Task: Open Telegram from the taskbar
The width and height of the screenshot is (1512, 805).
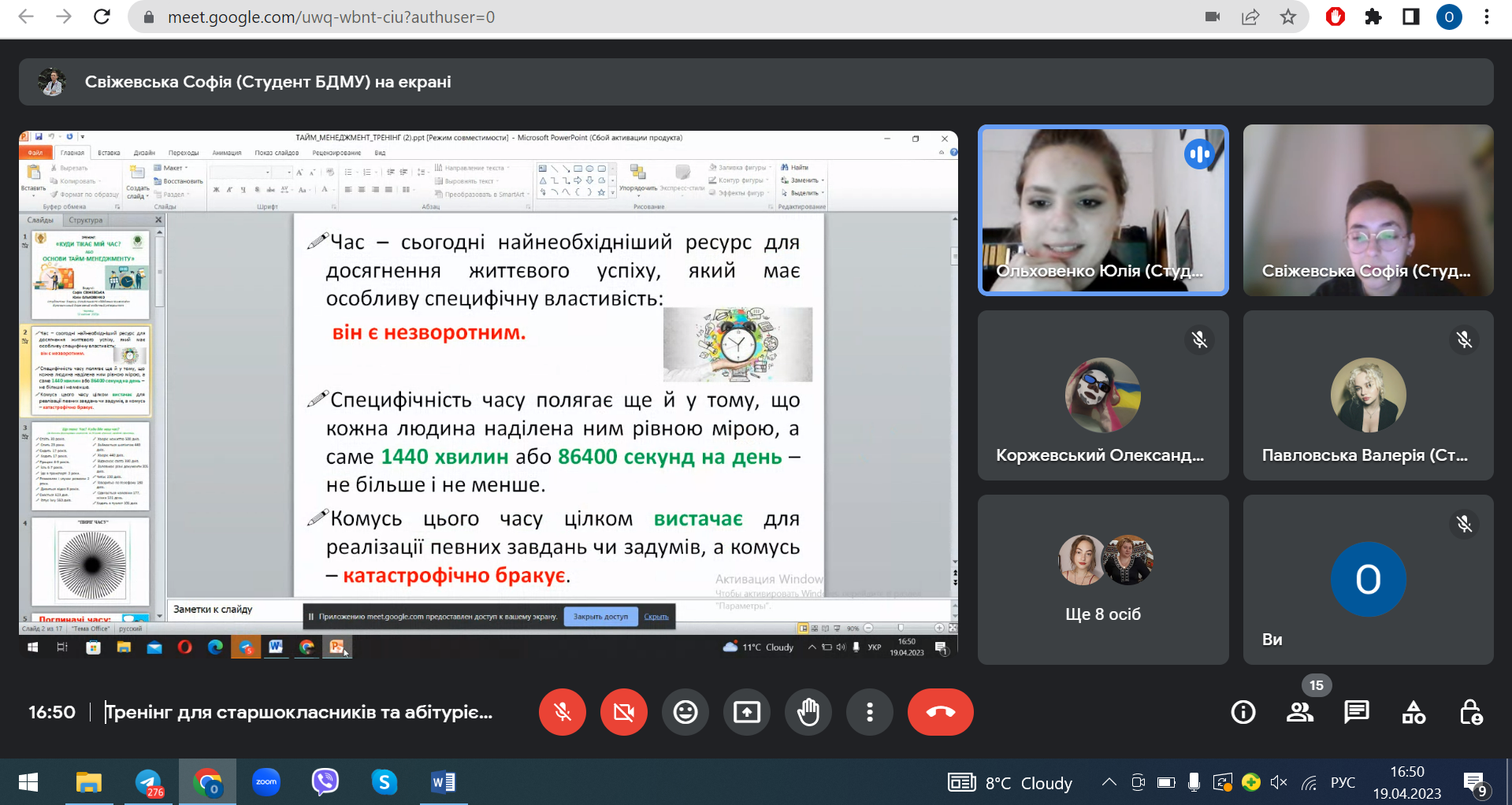Action: (x=148, y=782)
